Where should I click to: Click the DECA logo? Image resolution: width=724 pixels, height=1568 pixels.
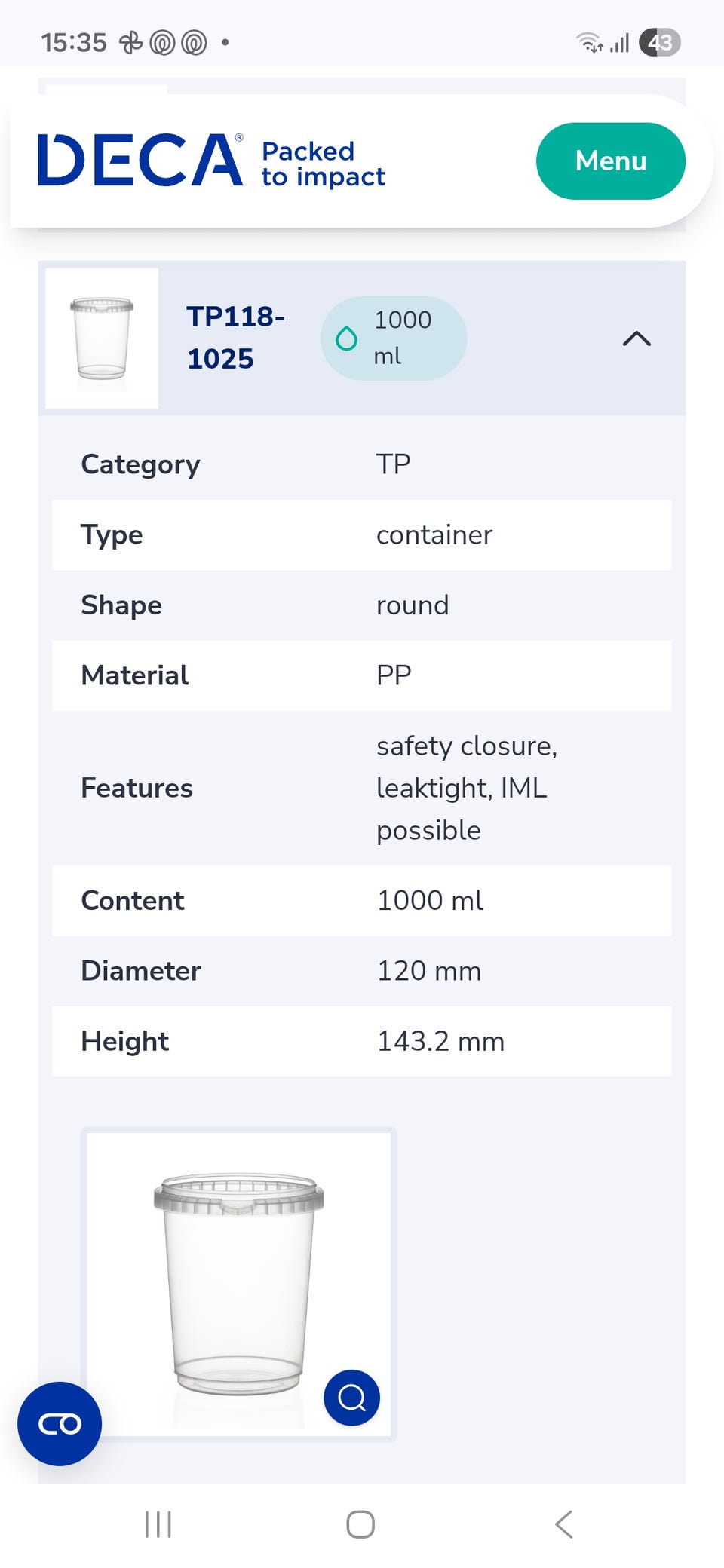140,160
